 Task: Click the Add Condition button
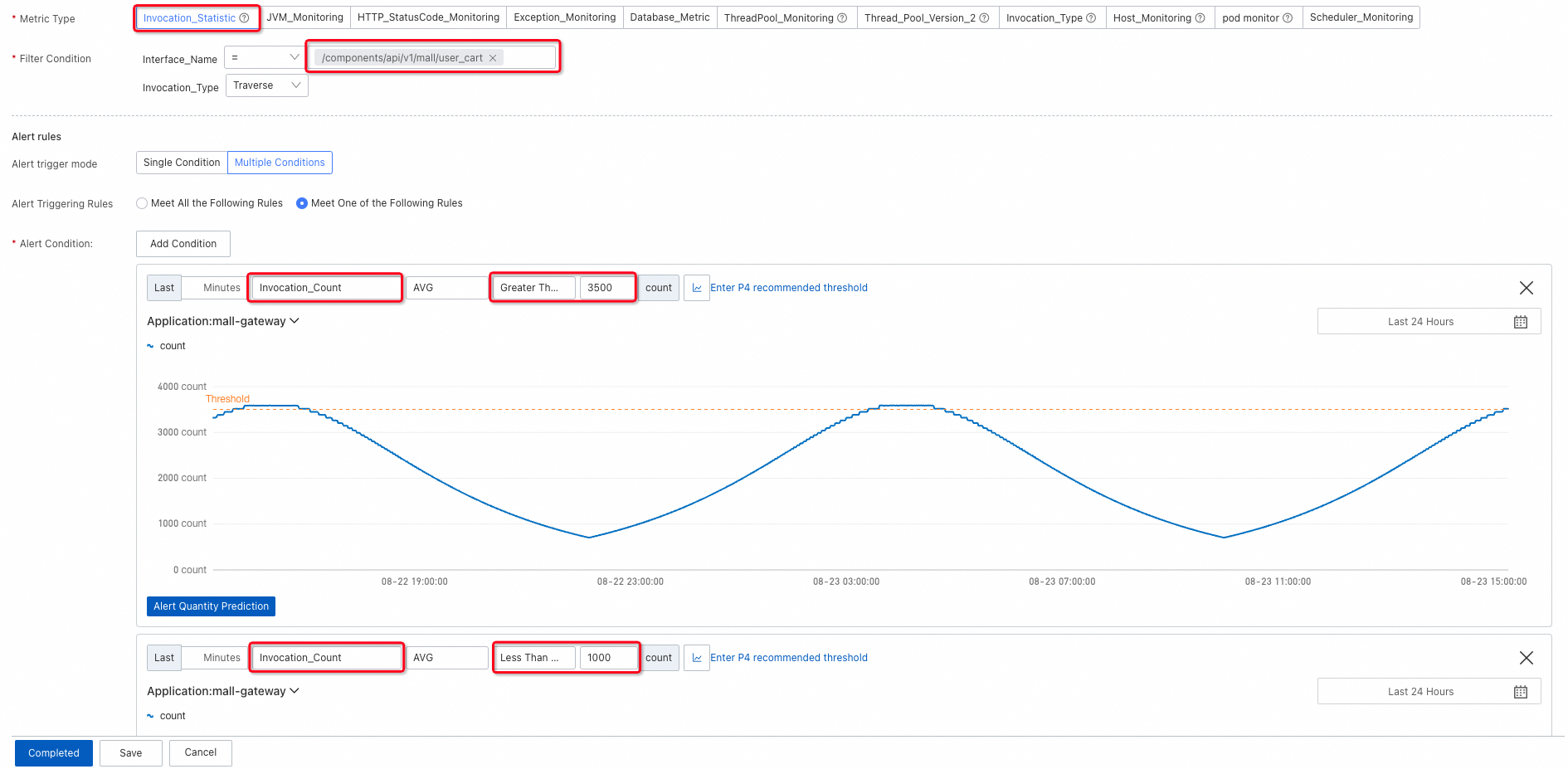[x=183, y=244]
